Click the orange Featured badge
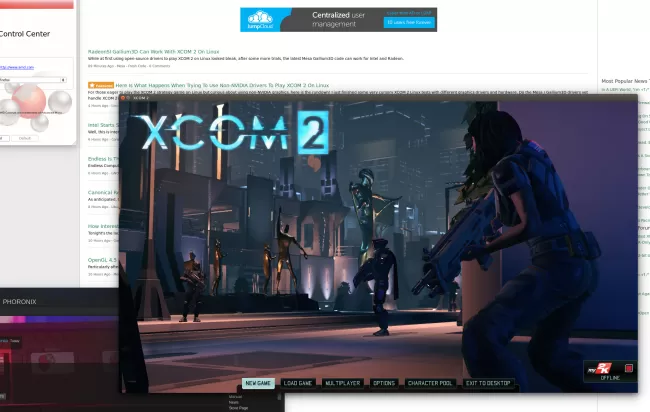Viewport: 650px width, 412px height. click(101, 85)
